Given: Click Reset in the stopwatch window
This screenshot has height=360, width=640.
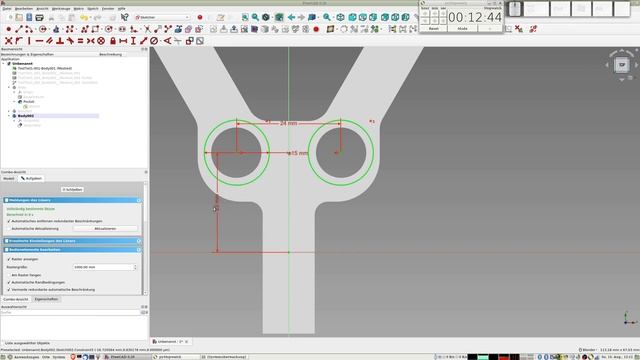Looking at the screenshot, I should [x=433, y=29].
